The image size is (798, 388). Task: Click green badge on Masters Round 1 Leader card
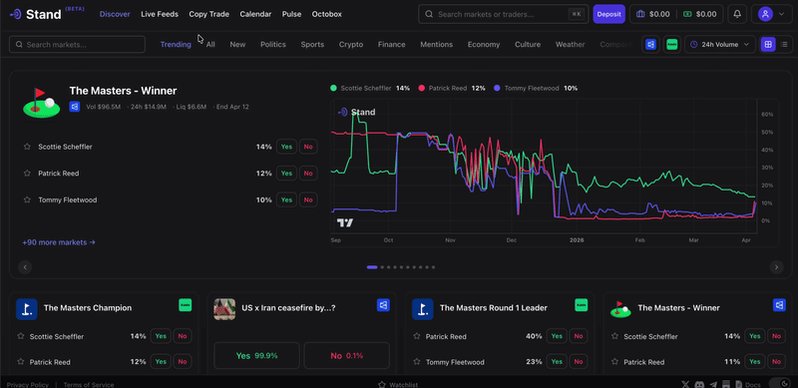click(x=581, y=305)
